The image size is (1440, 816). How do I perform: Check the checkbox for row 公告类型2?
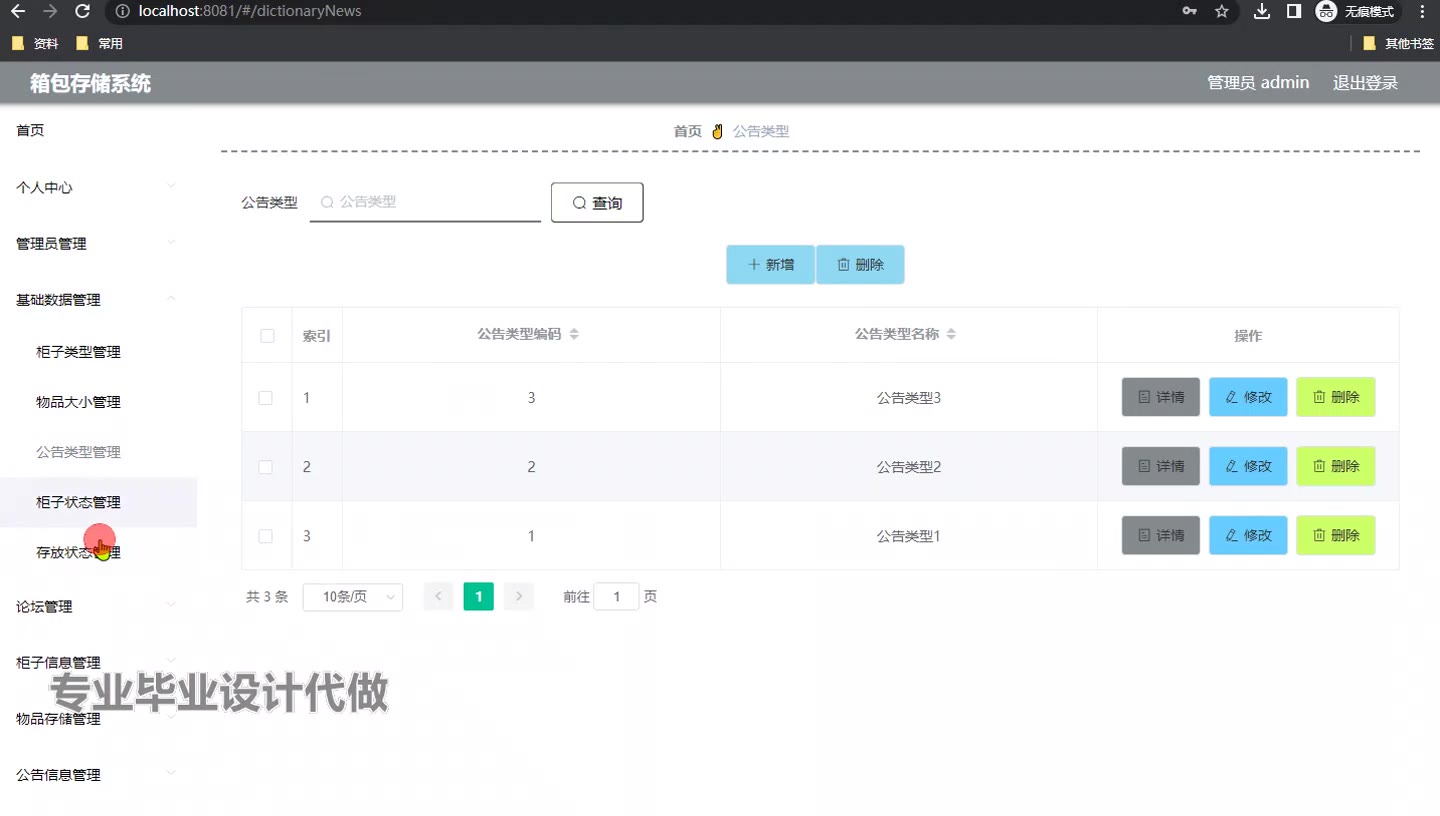tap(265, 467)
